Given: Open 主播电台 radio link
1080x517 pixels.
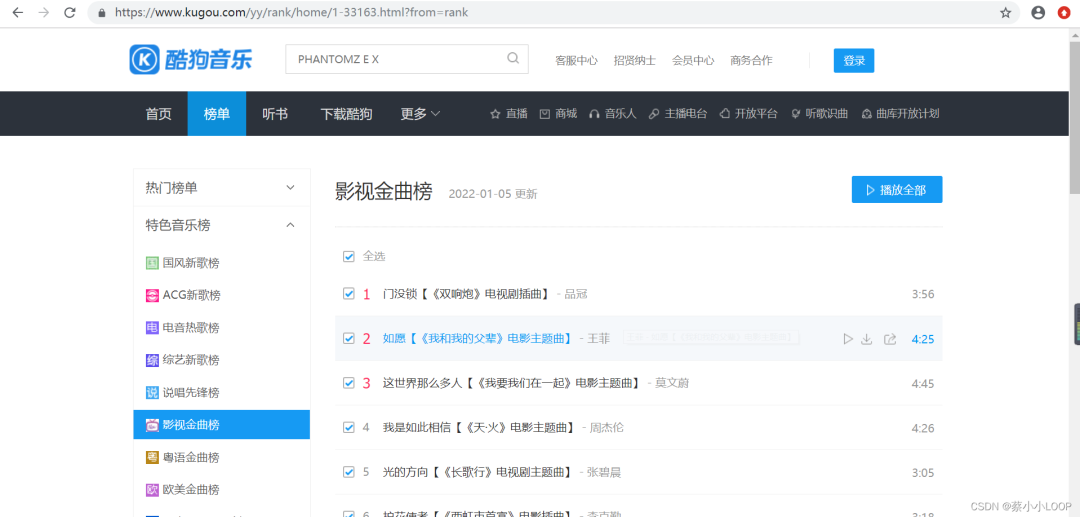Looking at the screenshot, I should tap(678, 114).
